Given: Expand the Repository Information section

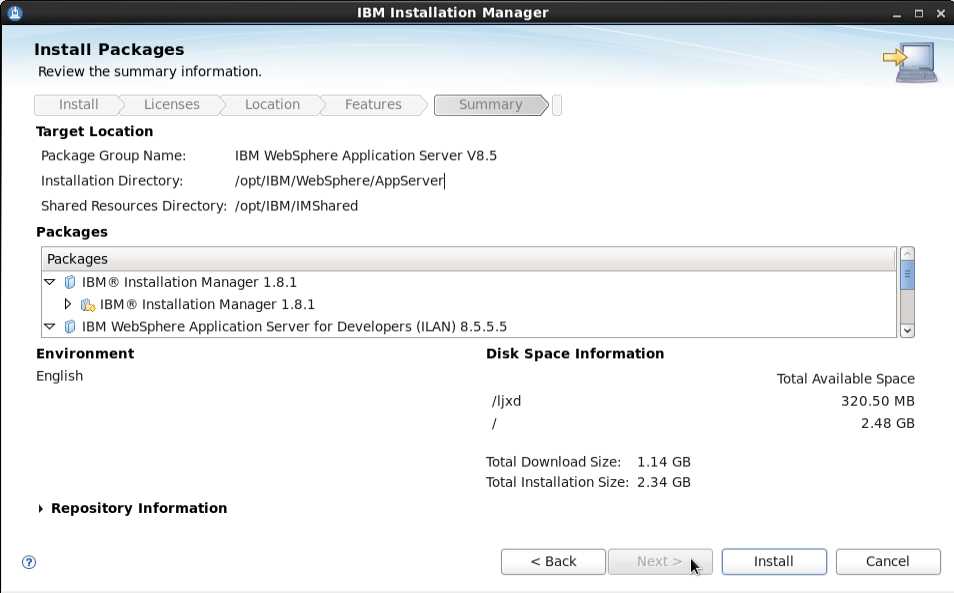Looking at the screenshot, I should pyautogui.click(x=41, y=509).
